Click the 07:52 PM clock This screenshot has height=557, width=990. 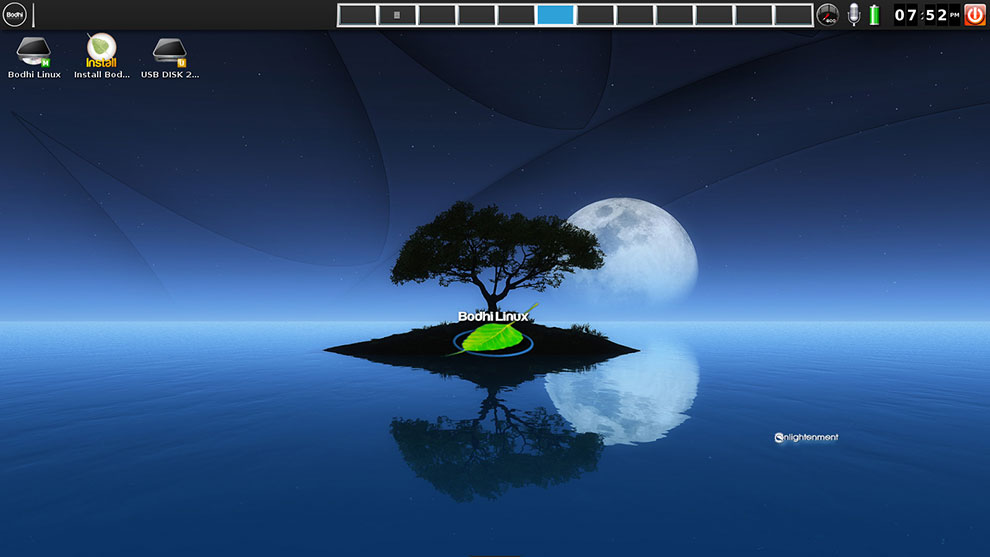click(x=927, y=15)
